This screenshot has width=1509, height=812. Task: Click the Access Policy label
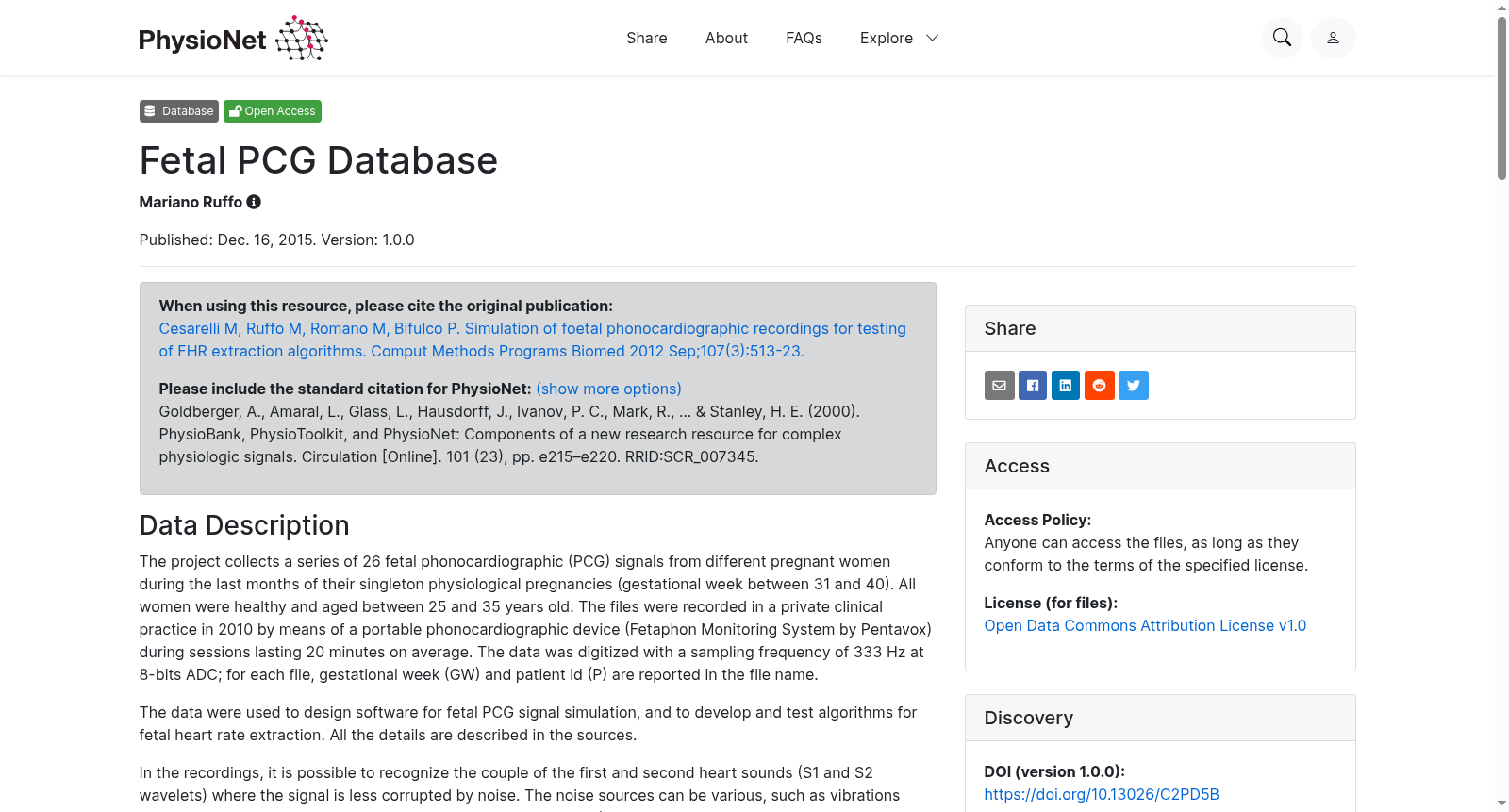(x=1037, y=520)
